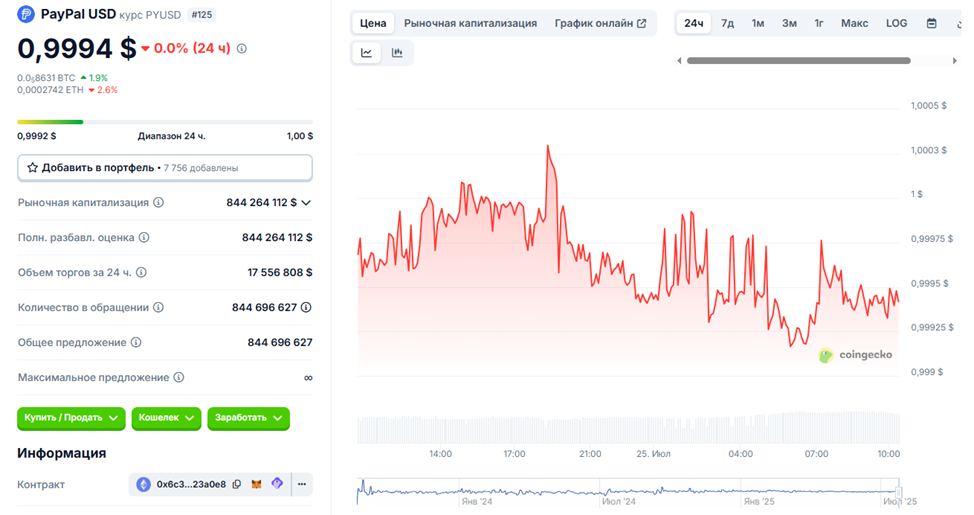Show info icon beside Количество в обращении label

(158, 308)
